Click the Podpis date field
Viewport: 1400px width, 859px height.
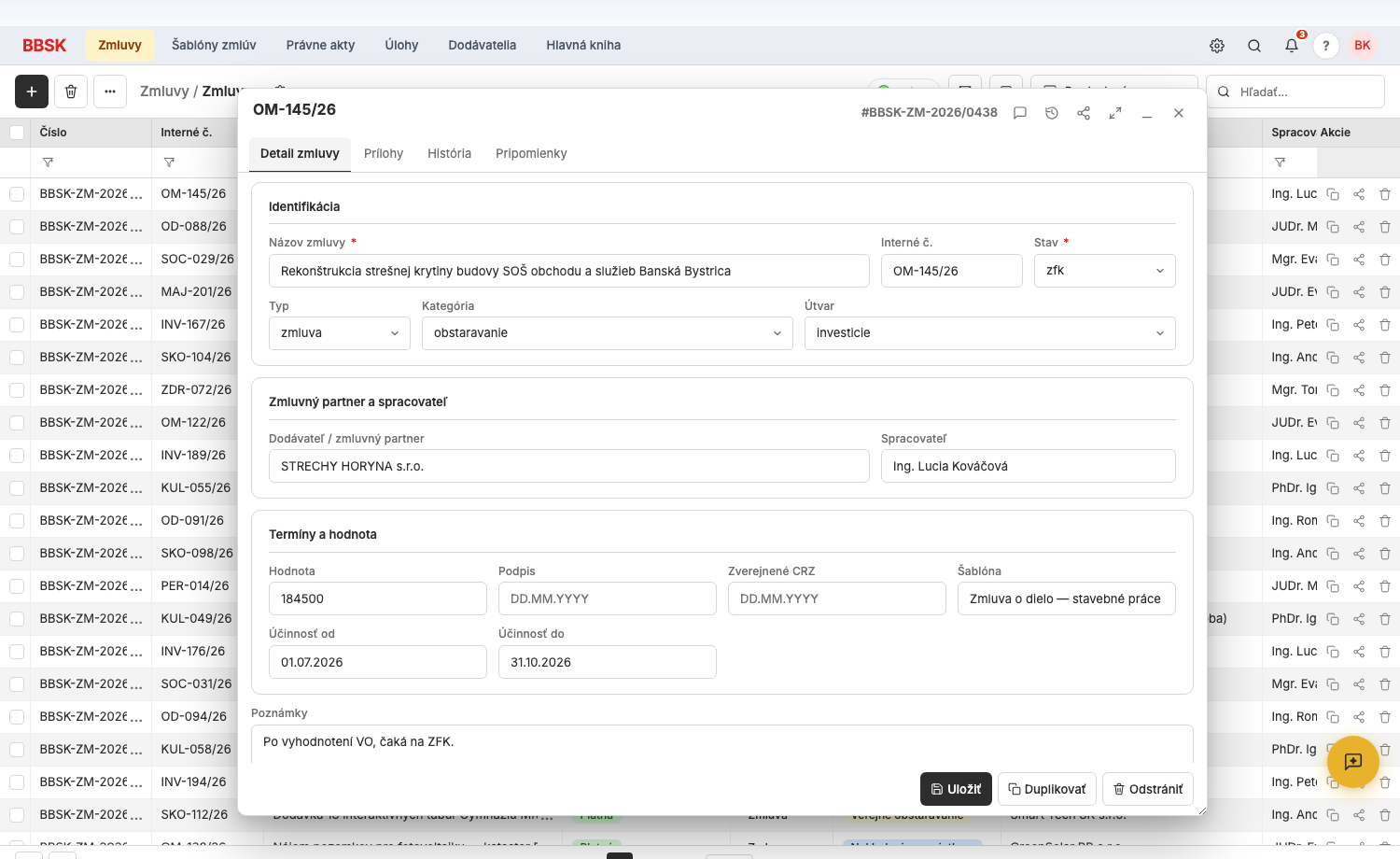point(608,598)
